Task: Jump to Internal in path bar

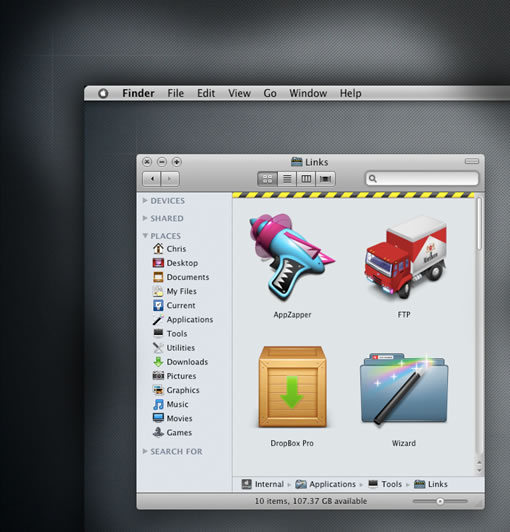Action: pyautogui.click(x=263, y=484)
